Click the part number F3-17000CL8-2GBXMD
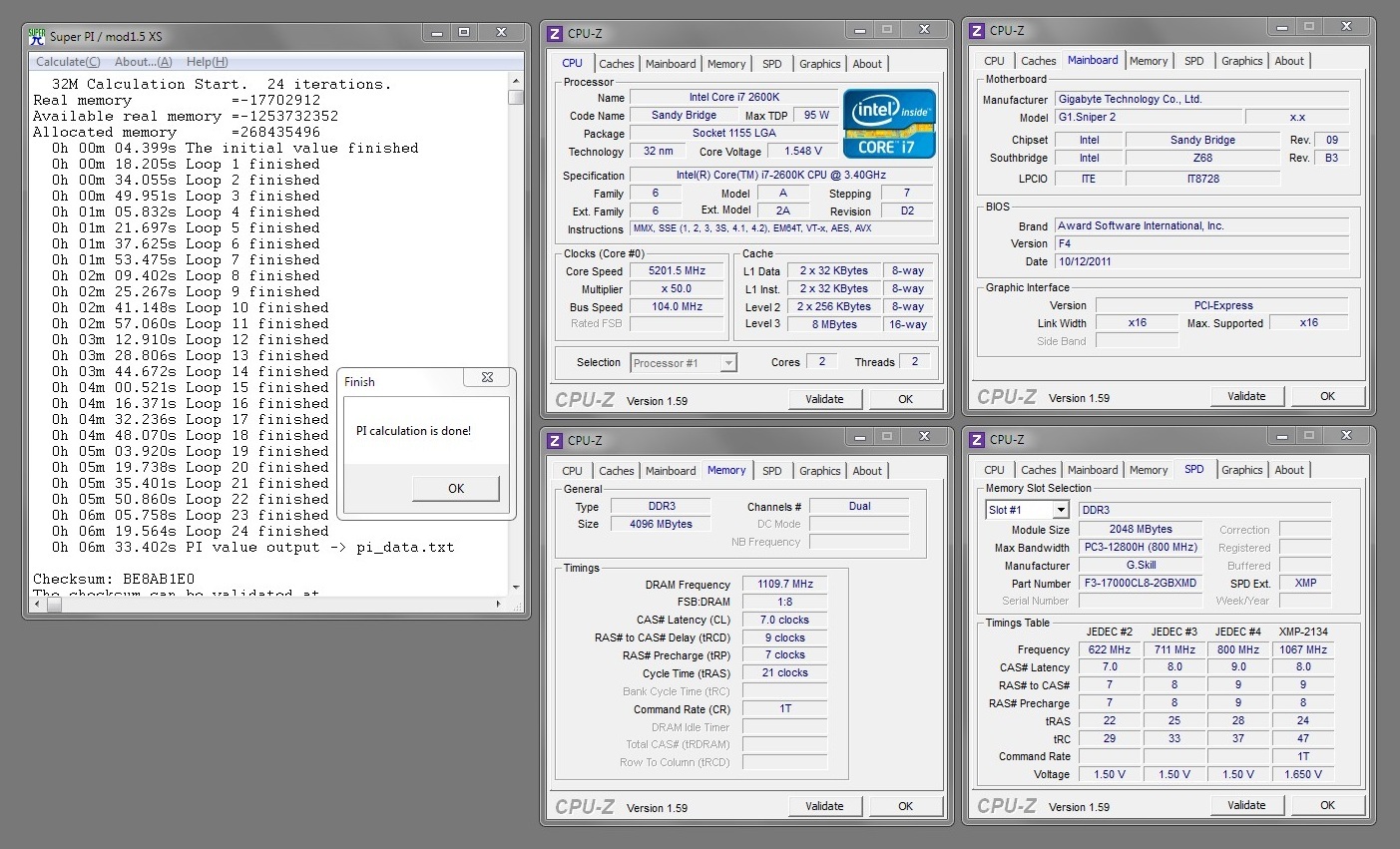This screenshot has height=849, width=1400. click(x=1140, y=583)
